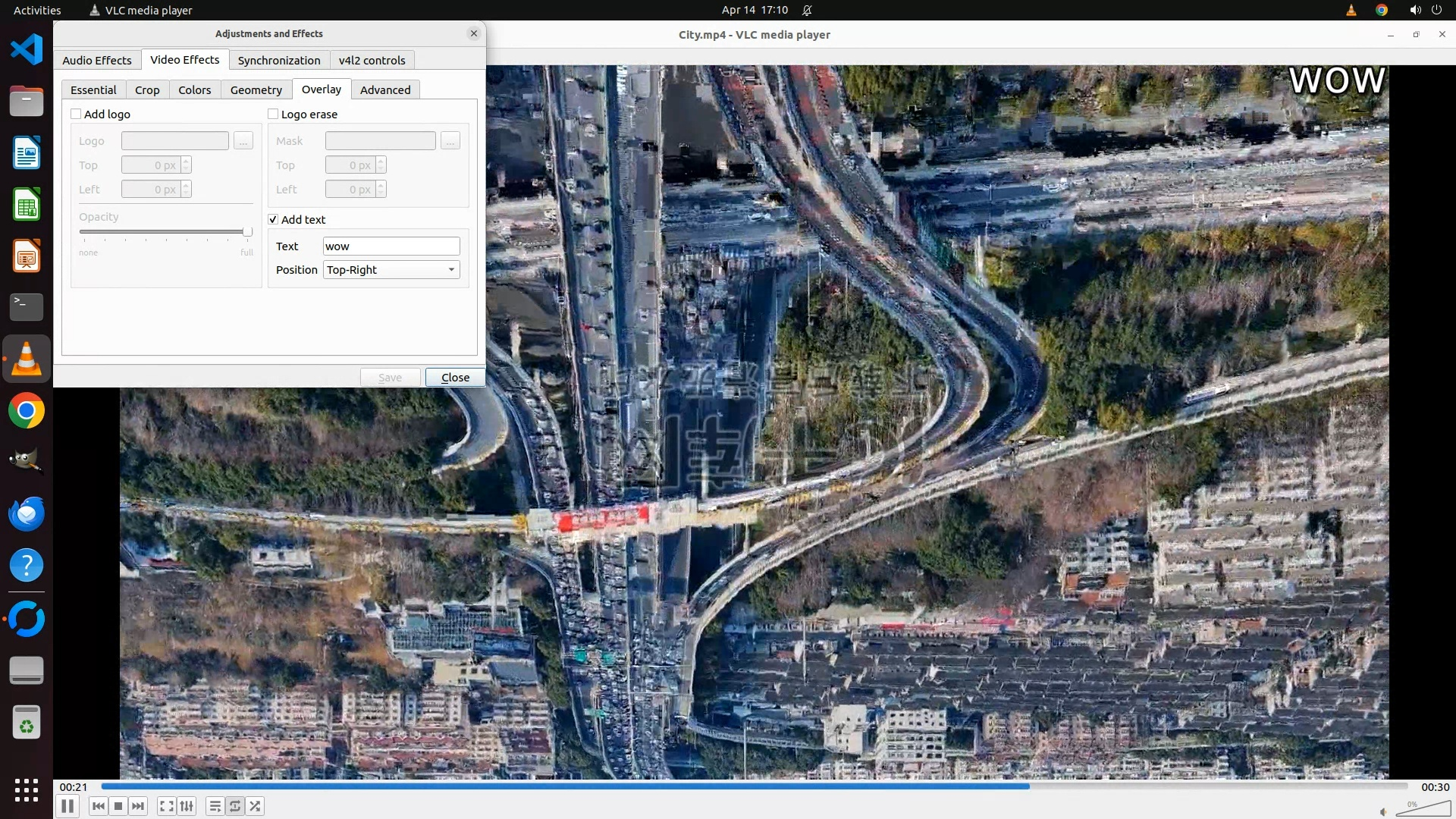This screenshot has height=819, width=1456.
Task: Open the Position Top-Right dropdown
Action: point(391,270)
